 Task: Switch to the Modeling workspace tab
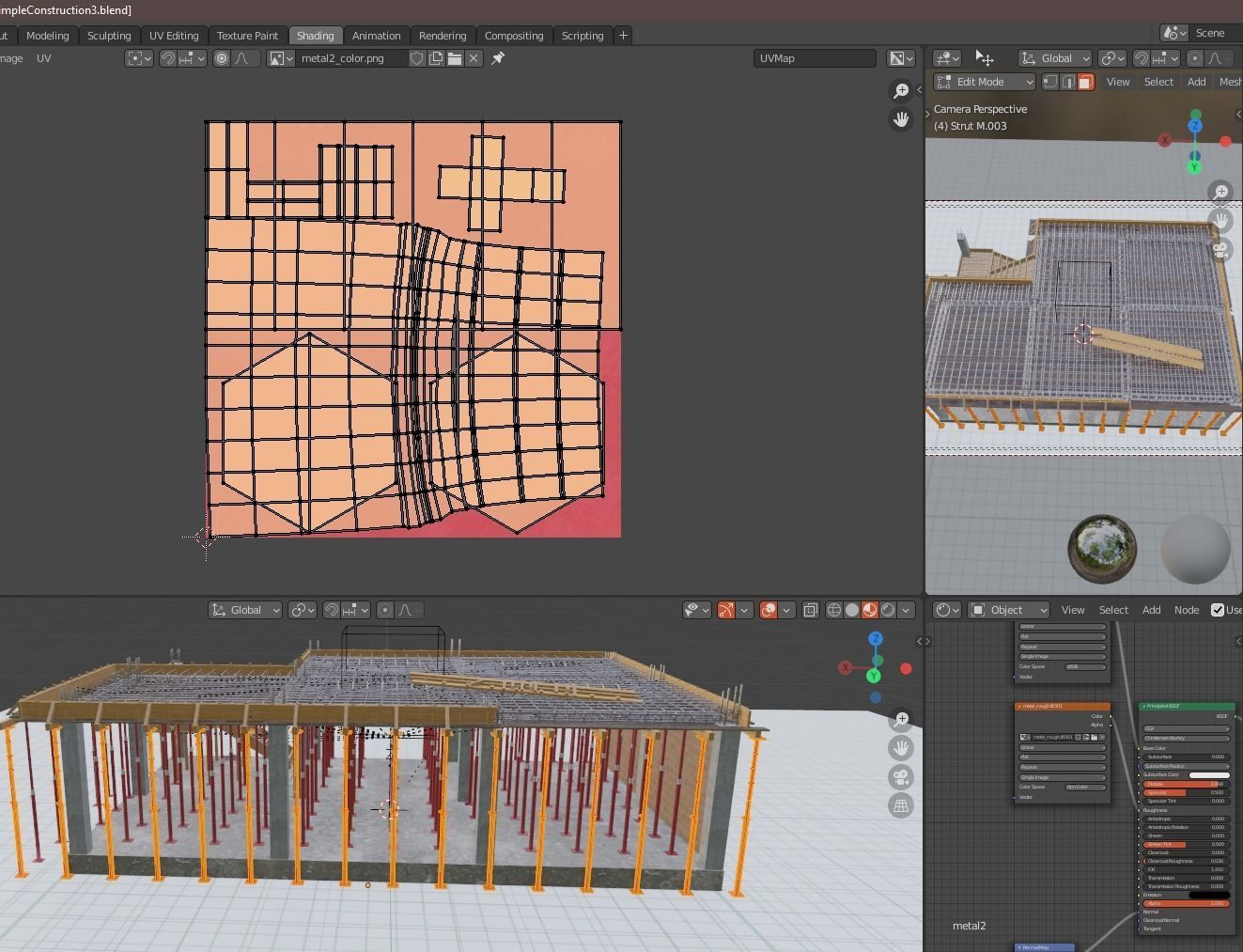[x=47, y=36]
